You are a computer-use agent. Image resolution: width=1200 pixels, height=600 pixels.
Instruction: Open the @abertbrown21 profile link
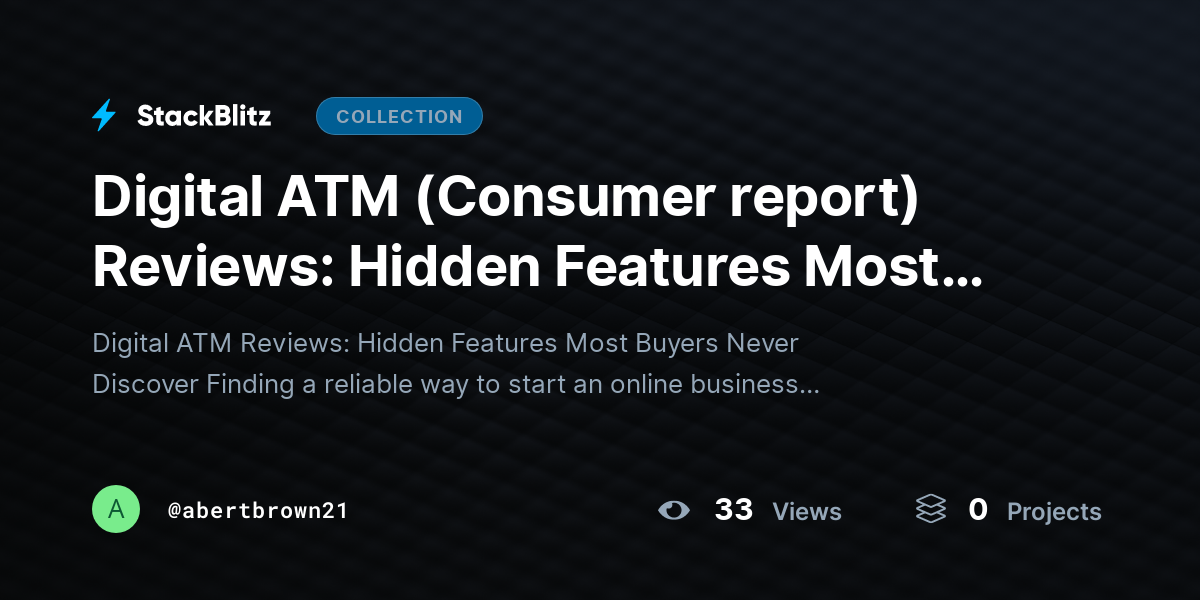point(258,510)
